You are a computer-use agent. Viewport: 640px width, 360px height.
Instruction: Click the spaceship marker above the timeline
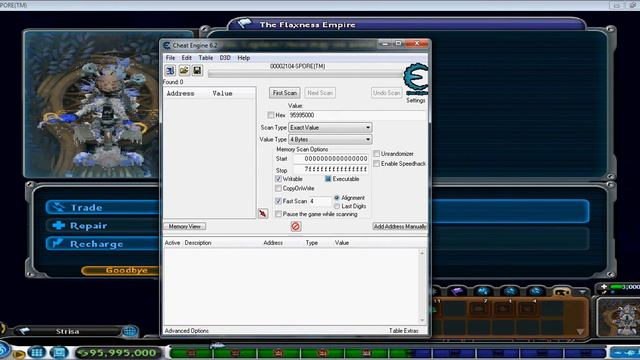click(217, 345)
